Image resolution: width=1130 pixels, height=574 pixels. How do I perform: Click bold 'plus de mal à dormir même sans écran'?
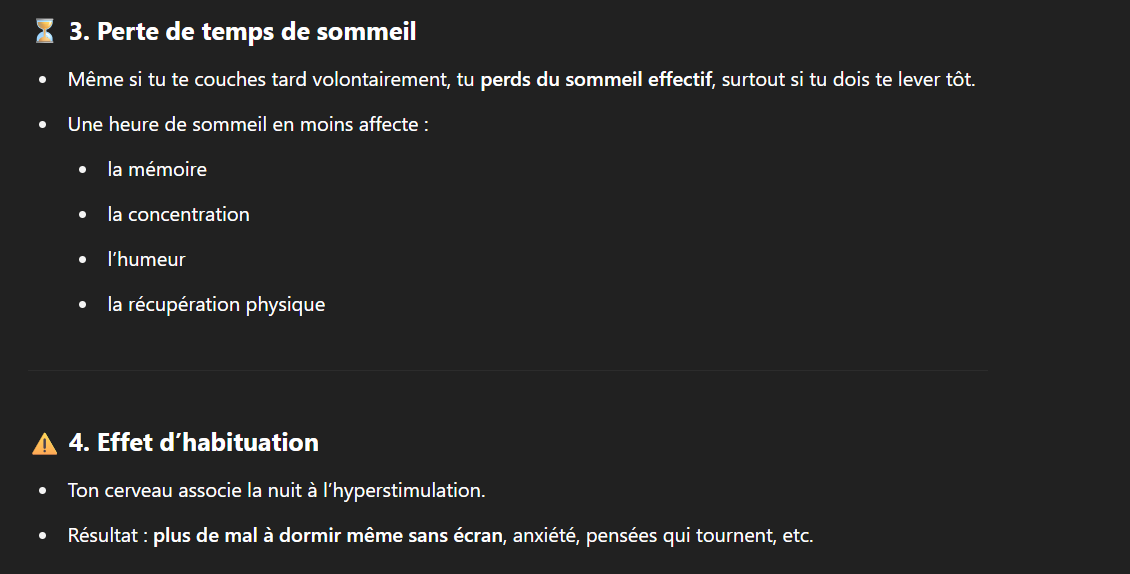[x=328, y=536]
